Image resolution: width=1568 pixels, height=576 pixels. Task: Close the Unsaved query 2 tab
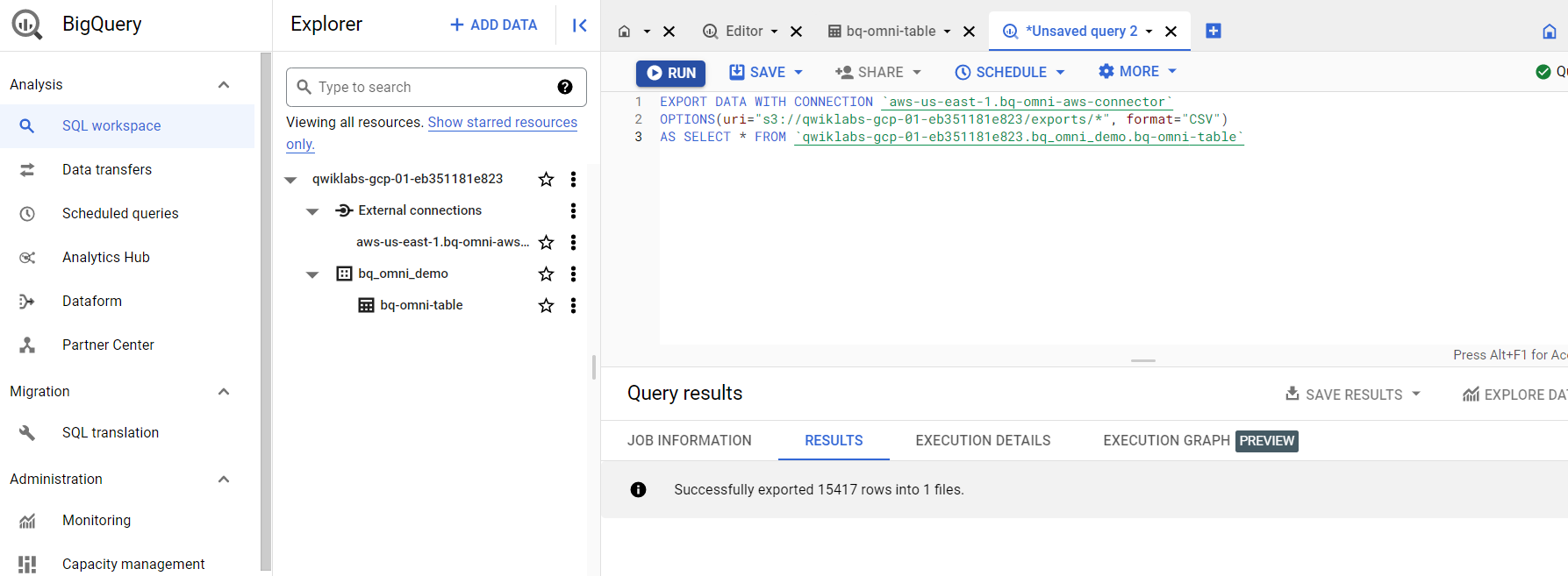click(1171, 32)
